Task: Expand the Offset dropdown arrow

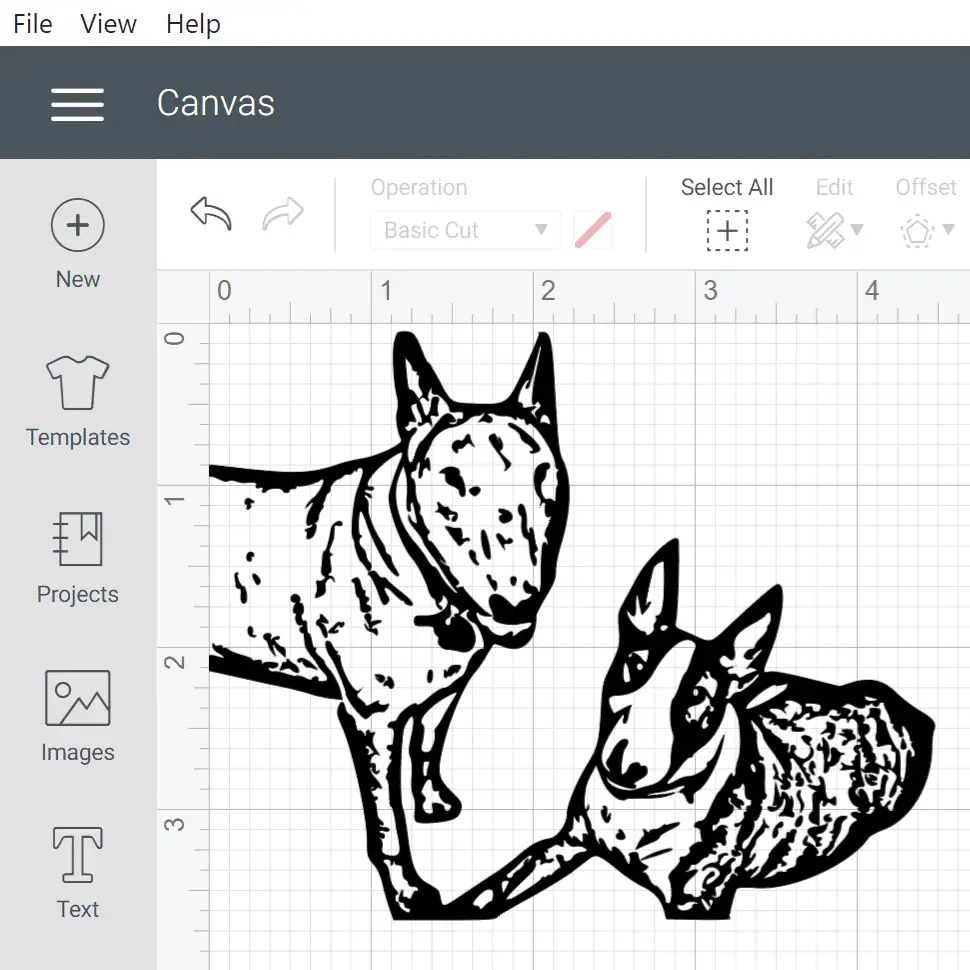Action: point(948,230)
